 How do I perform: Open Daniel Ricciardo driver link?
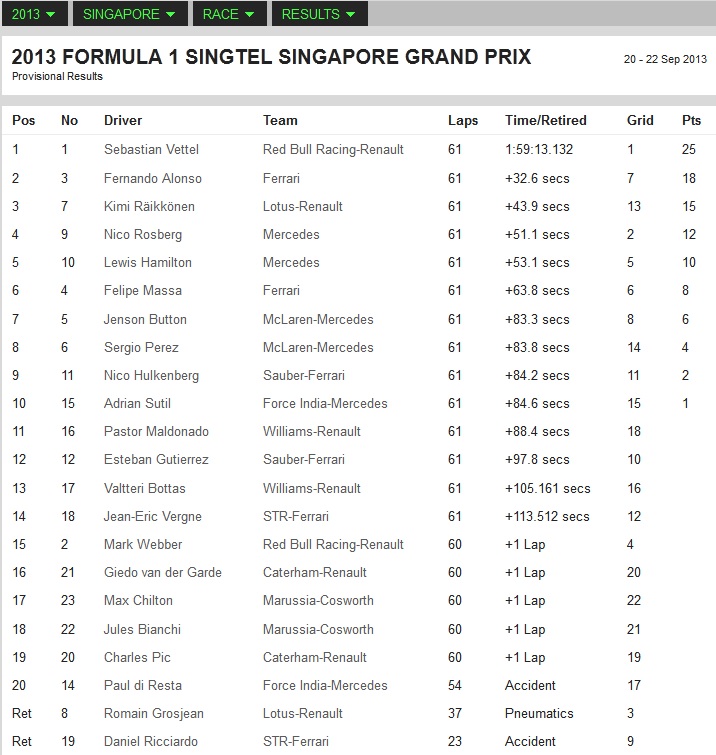coord(151,741)
